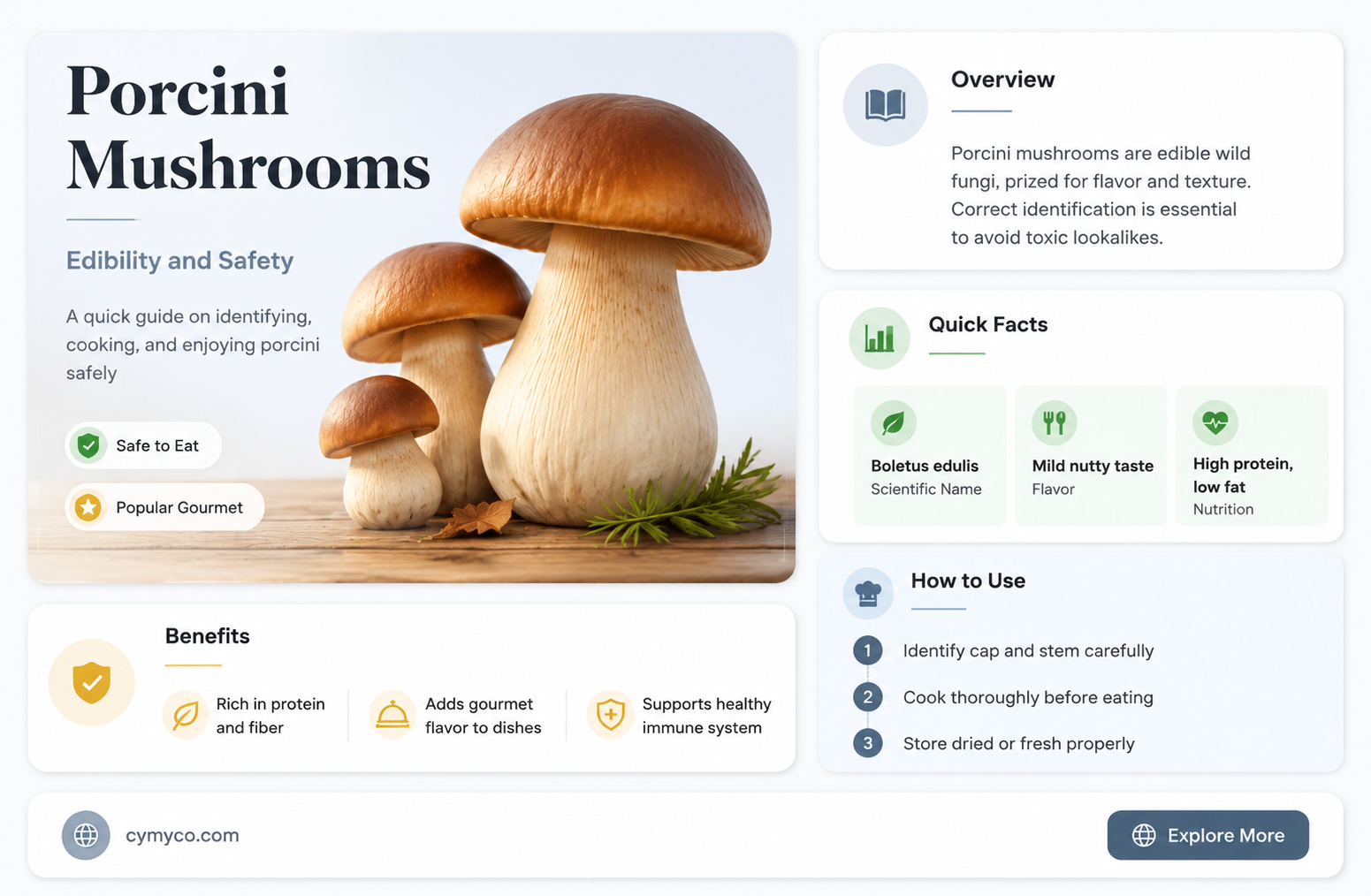
Task: Click the Porcini Mushrooms title
Action: coord(248,128)
